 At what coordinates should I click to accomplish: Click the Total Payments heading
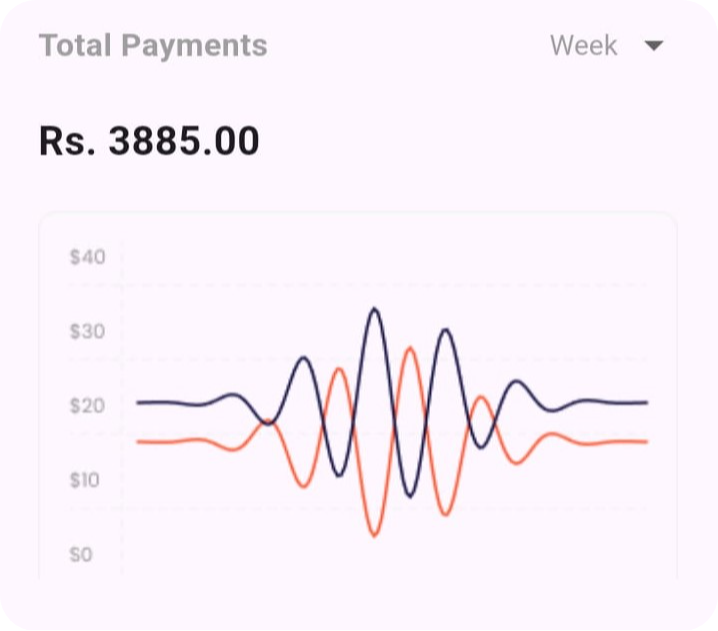[x=153, y=46]
